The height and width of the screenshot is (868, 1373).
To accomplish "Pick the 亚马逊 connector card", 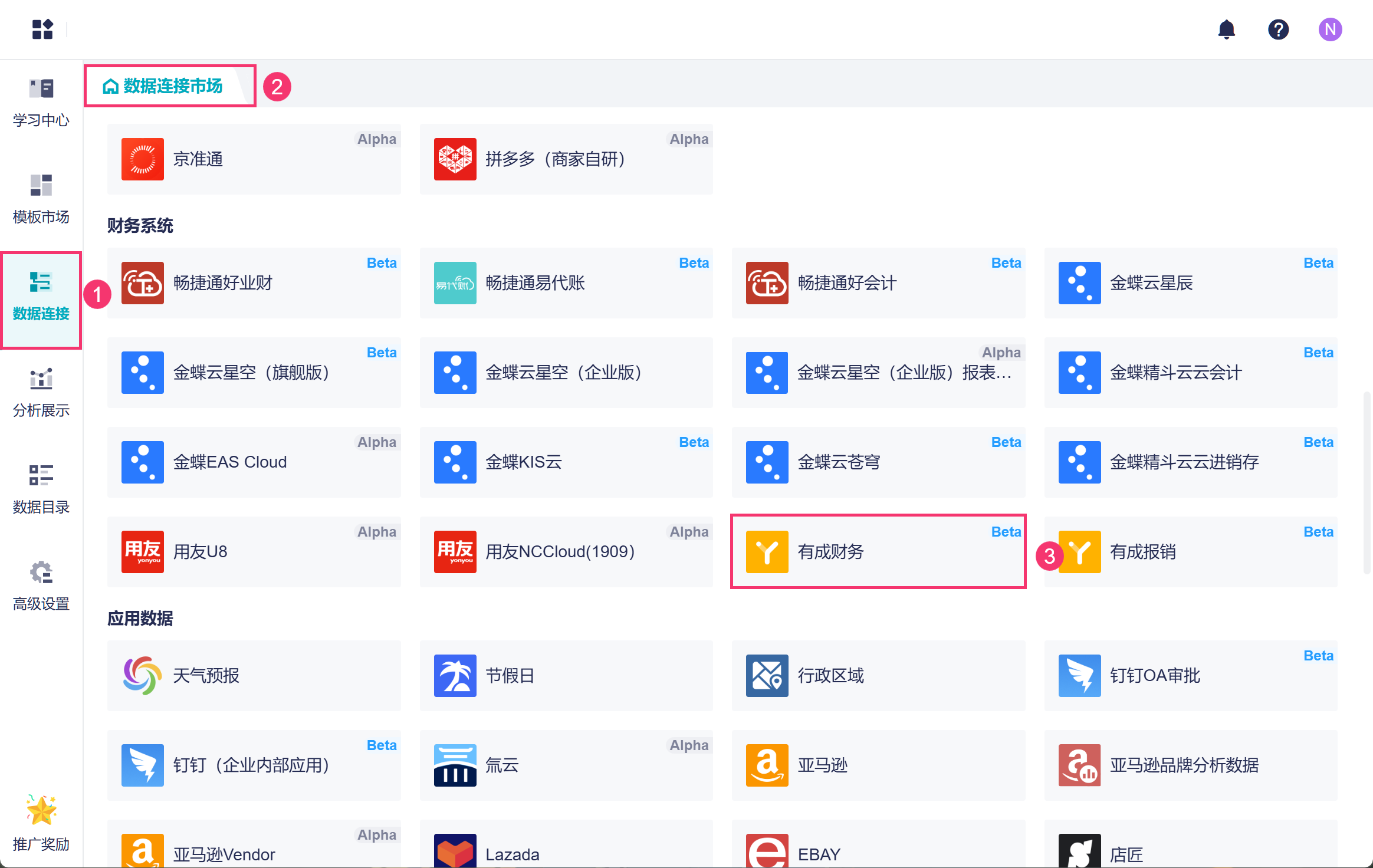I will pos(878,765).
